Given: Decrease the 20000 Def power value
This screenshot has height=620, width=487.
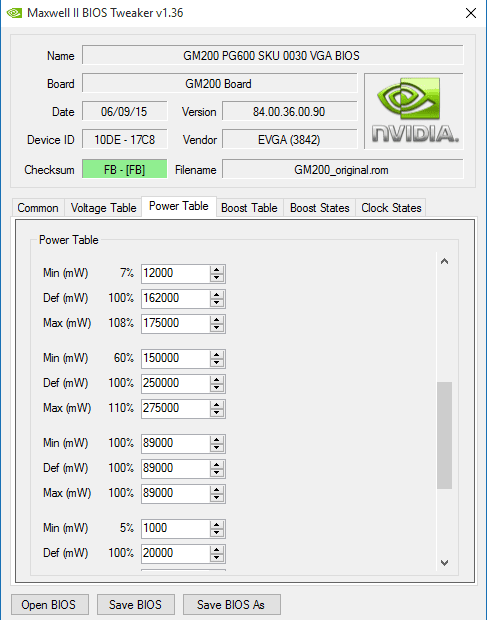Looking at the screenshot, I should pos(217,558).
